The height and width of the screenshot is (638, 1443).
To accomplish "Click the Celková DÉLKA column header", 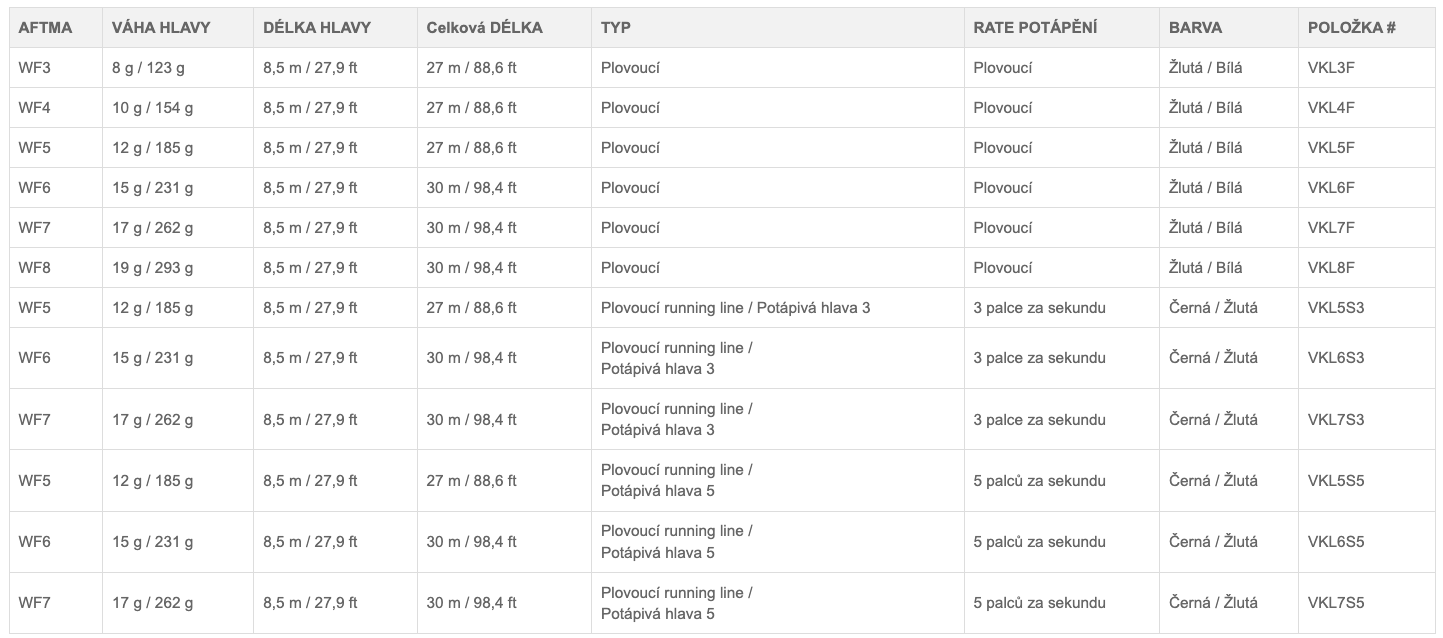I will 484,28.
